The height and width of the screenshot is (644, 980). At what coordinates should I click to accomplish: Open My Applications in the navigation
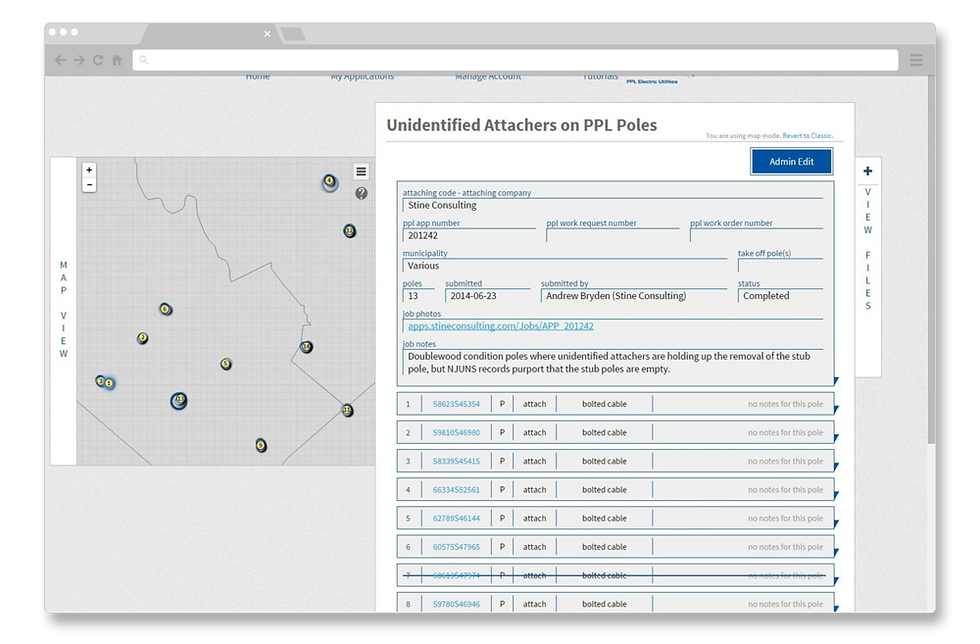(362, 77)
